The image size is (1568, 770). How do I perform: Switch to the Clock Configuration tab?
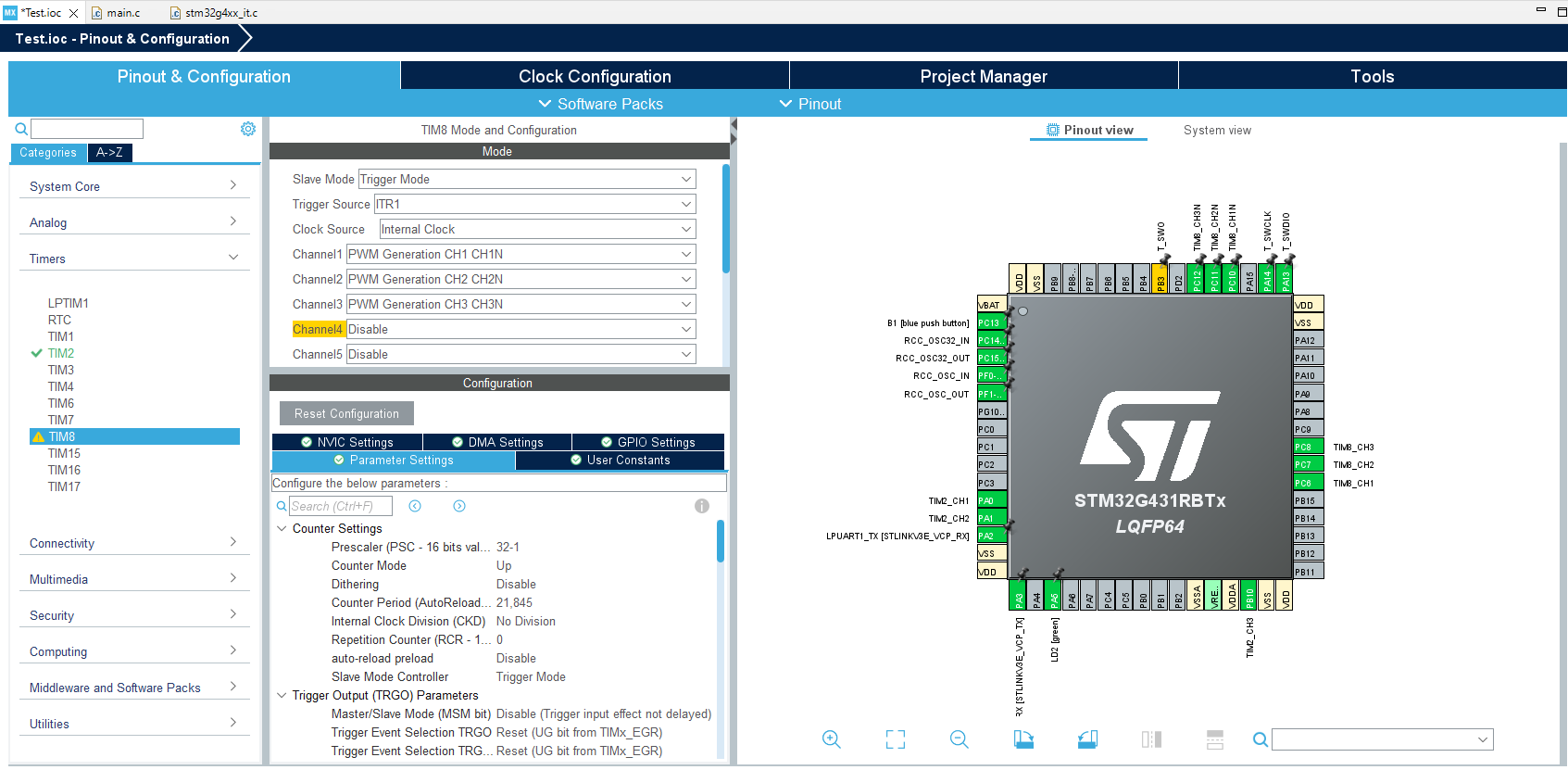tap(595, 76)
